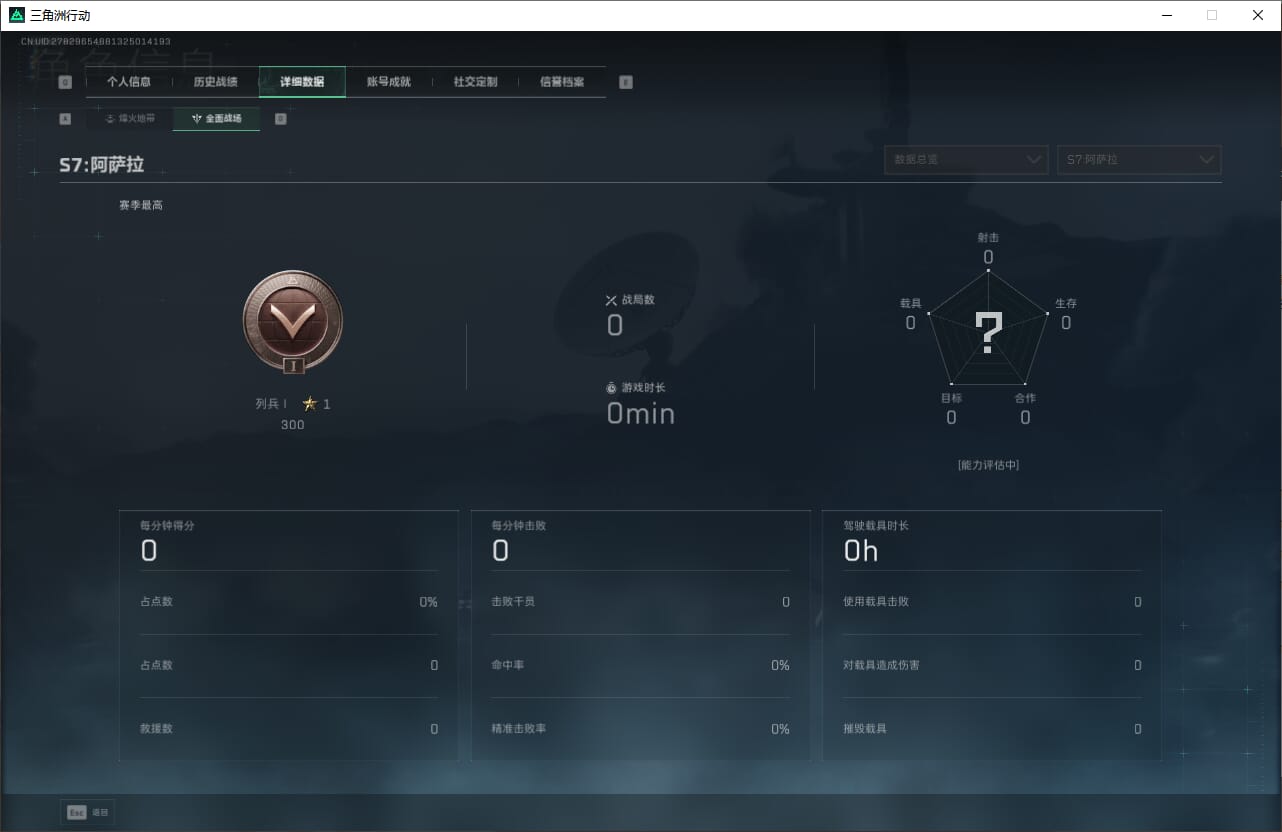The image size is (1282, 832).
Task: Click the 使用载具击败 row
Action: [x=993, y=602]
